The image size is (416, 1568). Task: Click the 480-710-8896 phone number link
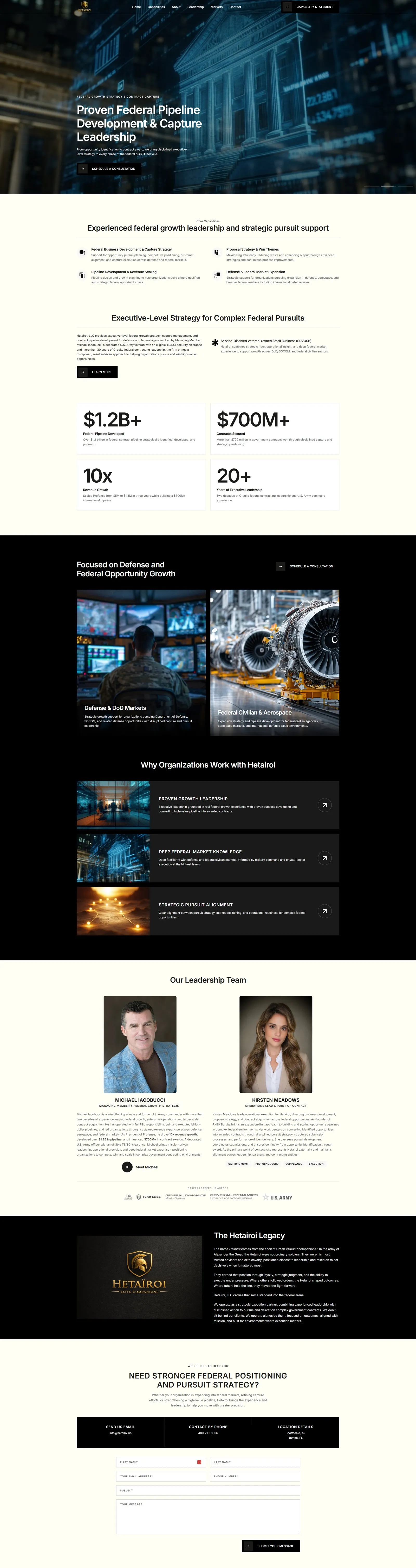(208, 1433)
